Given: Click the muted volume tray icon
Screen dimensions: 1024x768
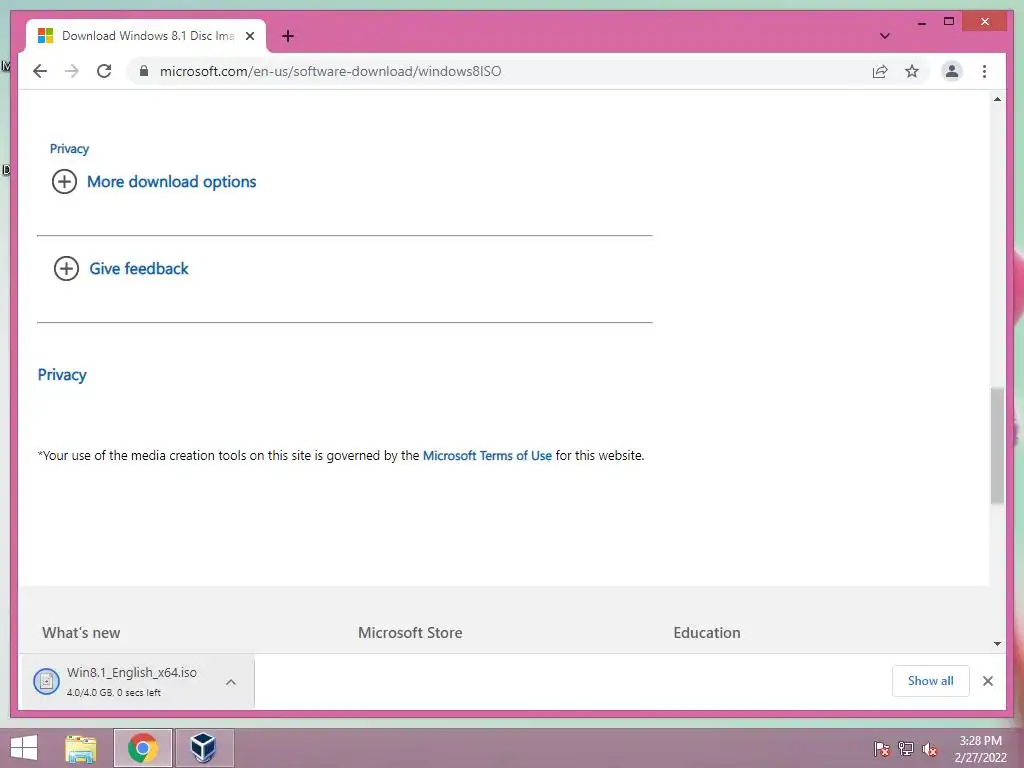Looking at the screenshot, I should pyautogui.click(x=930, y=749).
